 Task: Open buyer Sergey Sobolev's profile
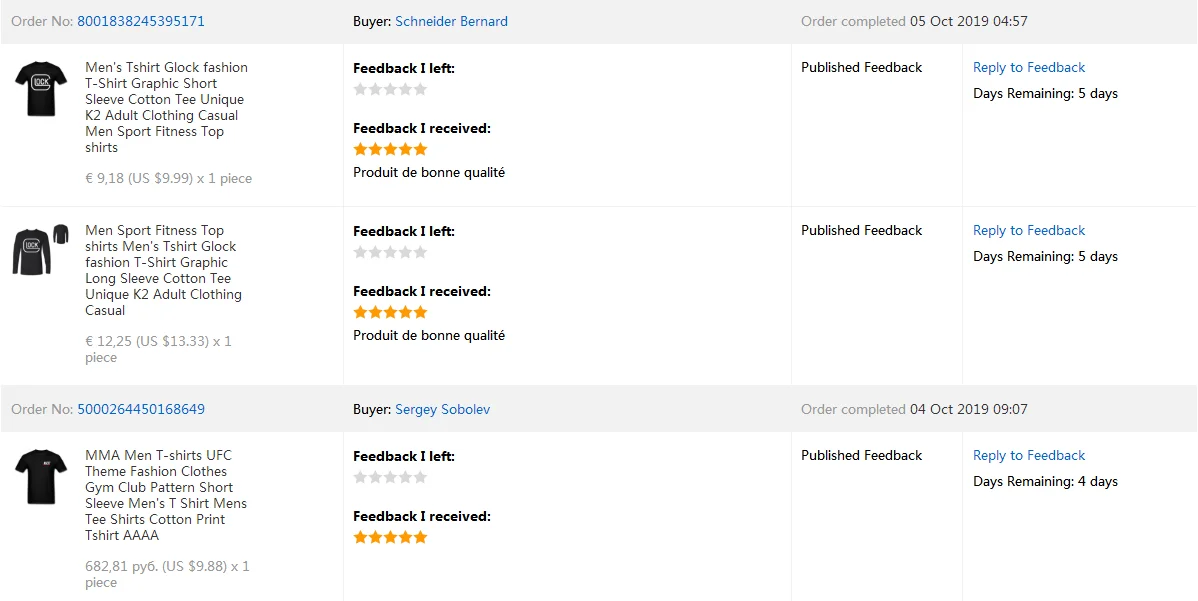click(442, 409)
